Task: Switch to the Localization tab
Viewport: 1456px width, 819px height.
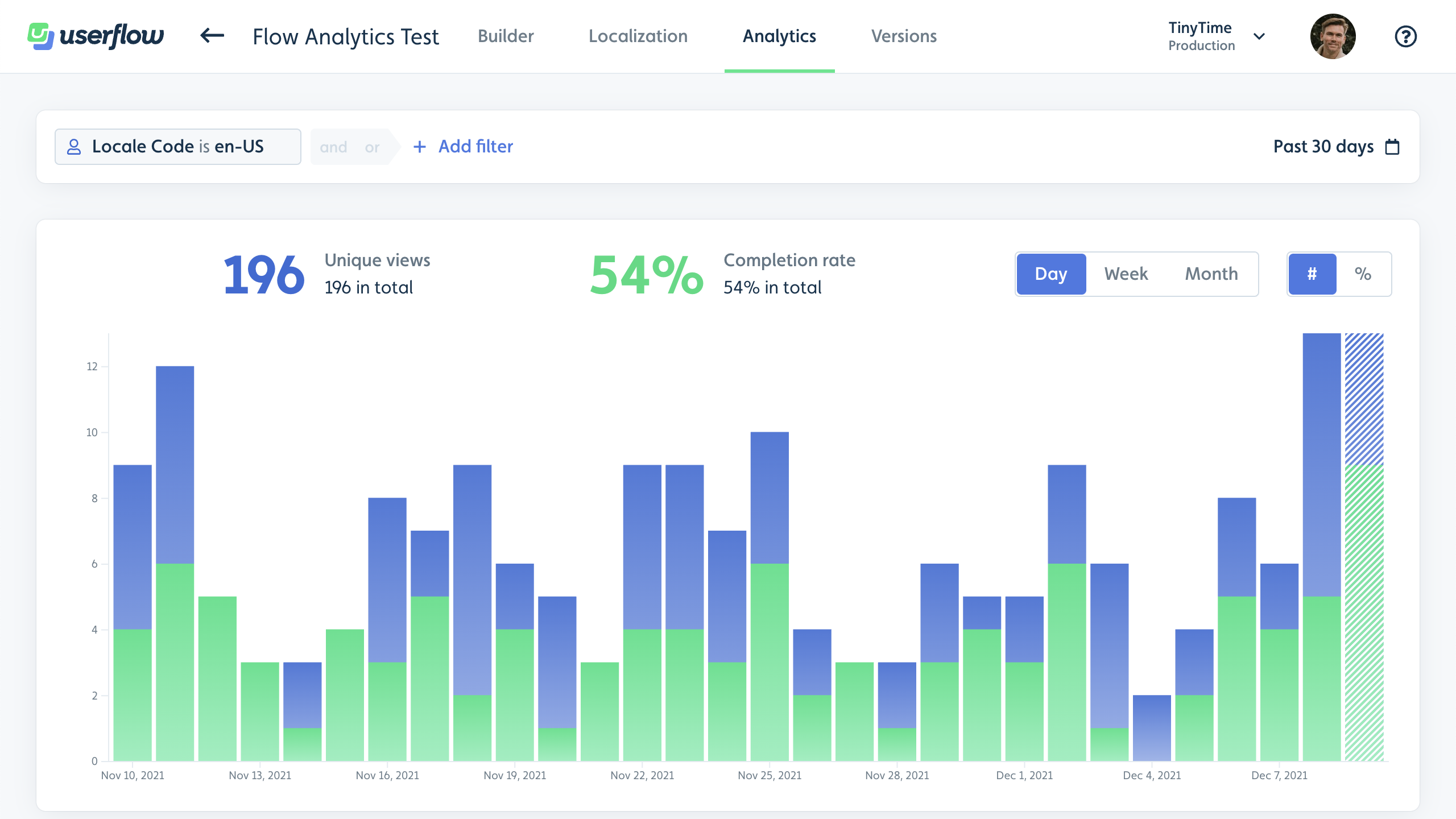Action: point(638,36)
